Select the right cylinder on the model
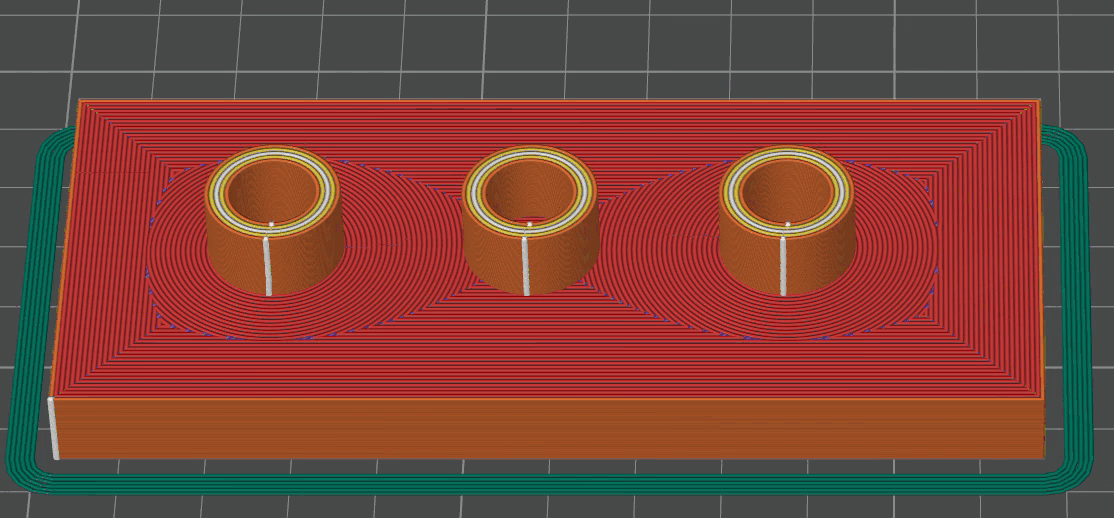This screenshot has width=1114, height=518. (786, 221)
